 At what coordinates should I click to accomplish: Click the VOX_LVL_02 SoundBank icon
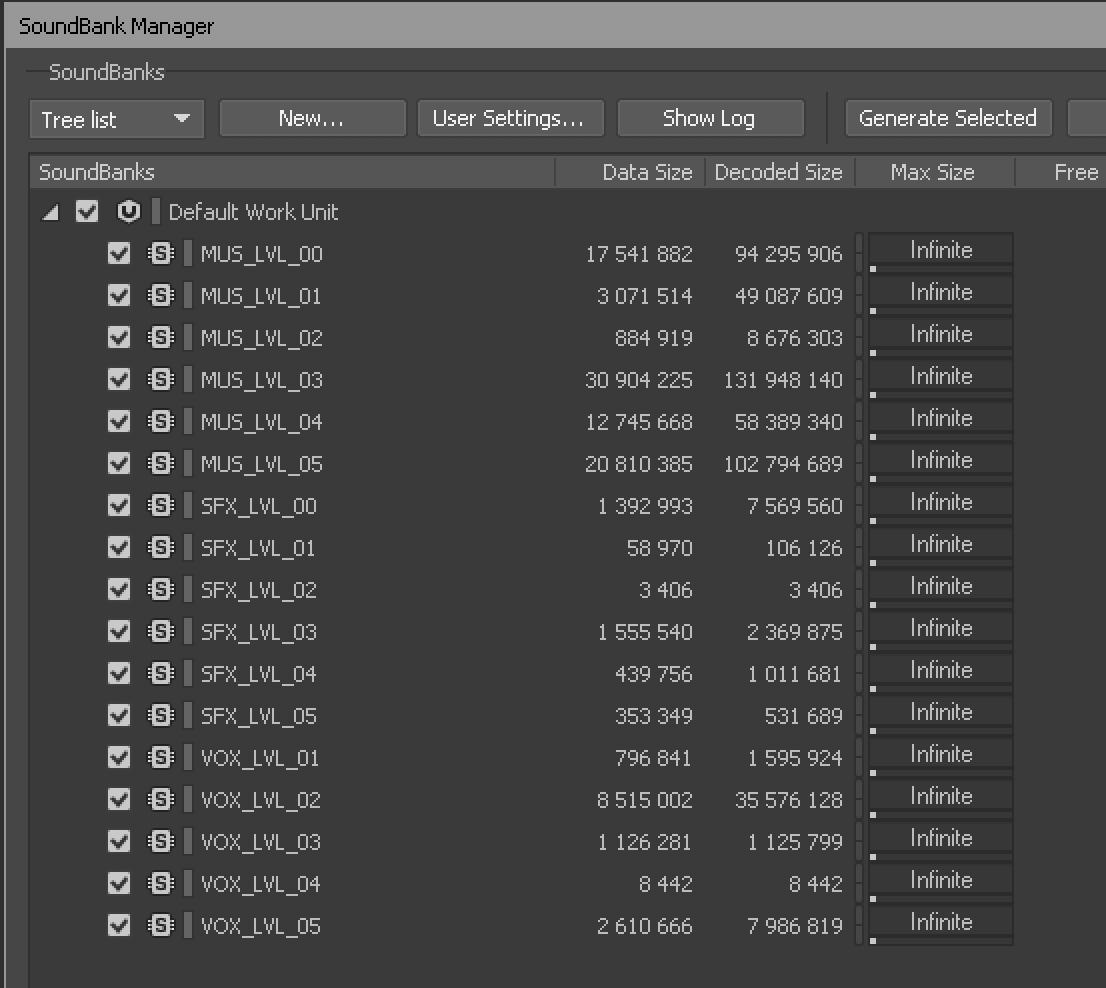[161, 799]
